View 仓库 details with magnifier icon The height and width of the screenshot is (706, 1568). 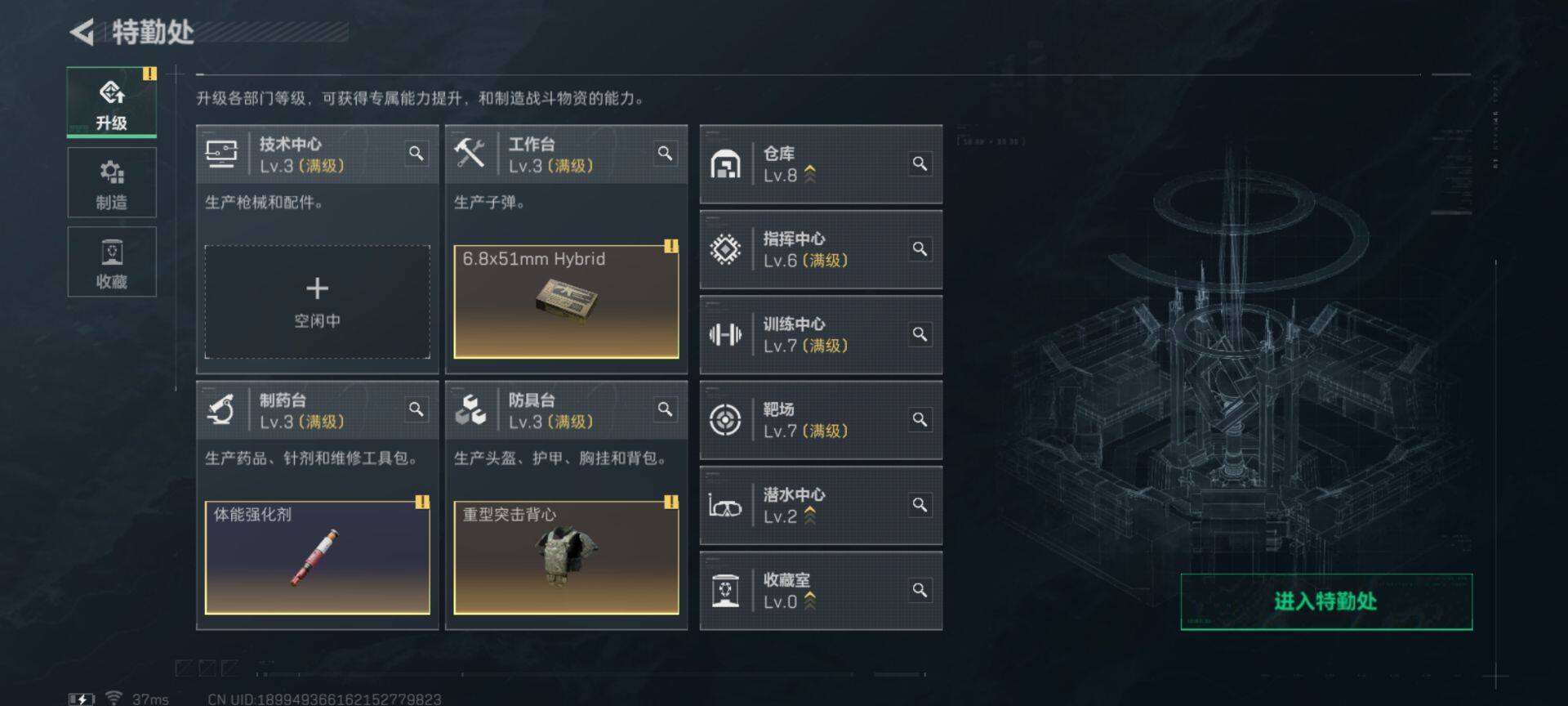click(x=920, y=164)
